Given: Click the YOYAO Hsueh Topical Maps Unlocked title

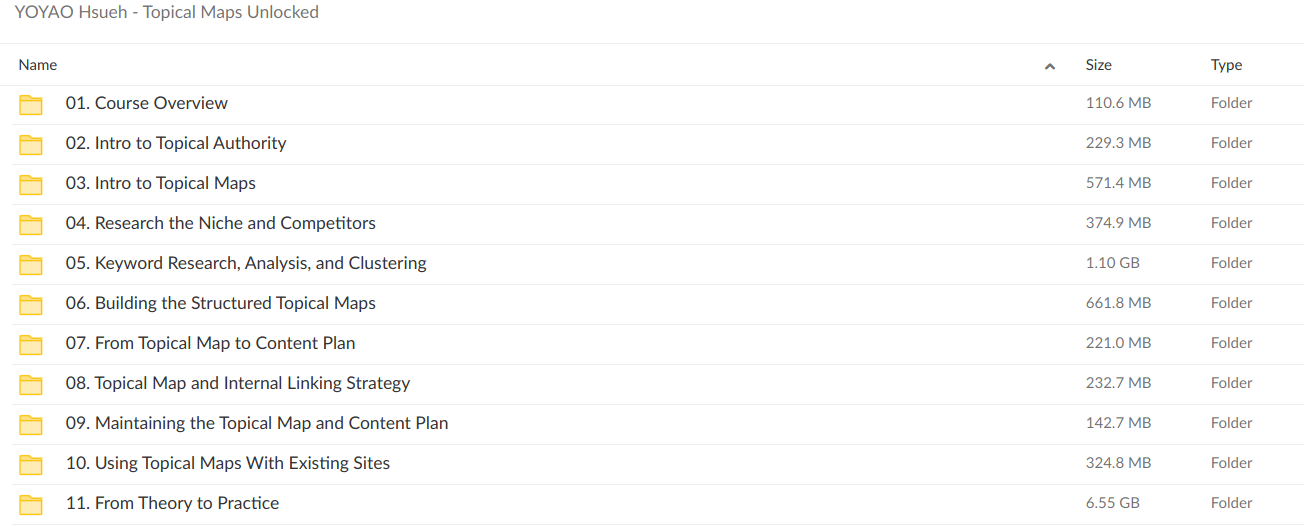Looking at the screenshot, I should click(167, 13).
